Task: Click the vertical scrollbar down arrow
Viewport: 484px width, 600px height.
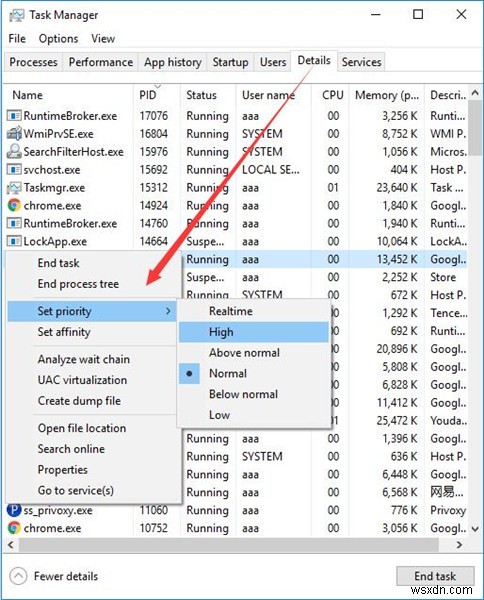Action: (x=475, y=529)
